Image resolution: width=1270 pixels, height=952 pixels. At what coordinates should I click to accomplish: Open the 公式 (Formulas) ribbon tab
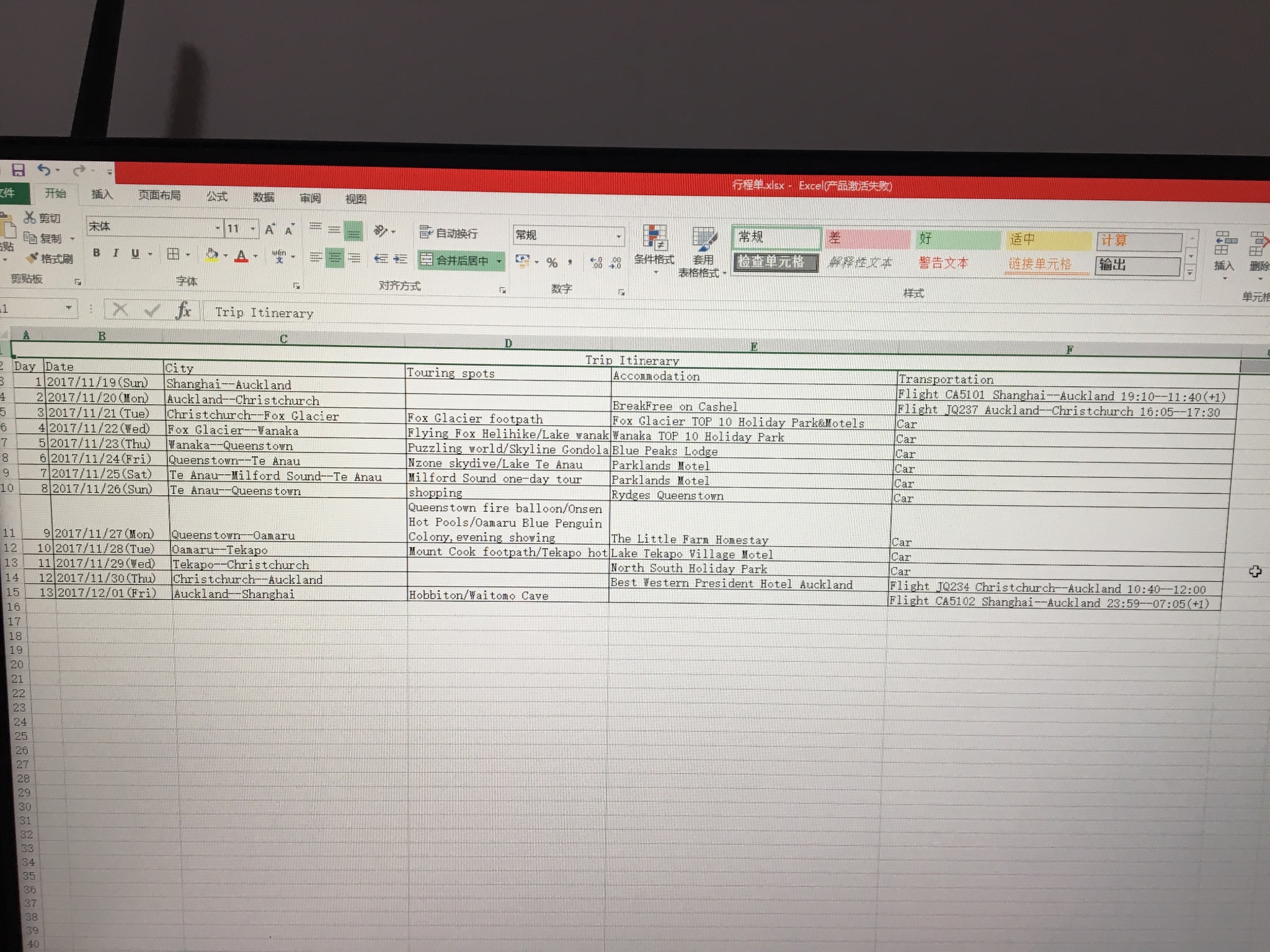click(x=216, y=196)
